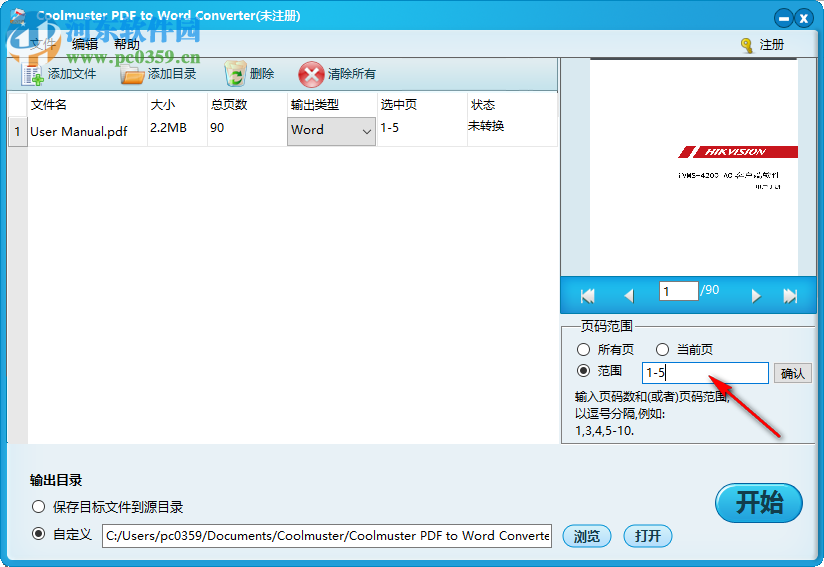Jump to first preview page
This screenshot has width=824, height=567.
[588, 296]
